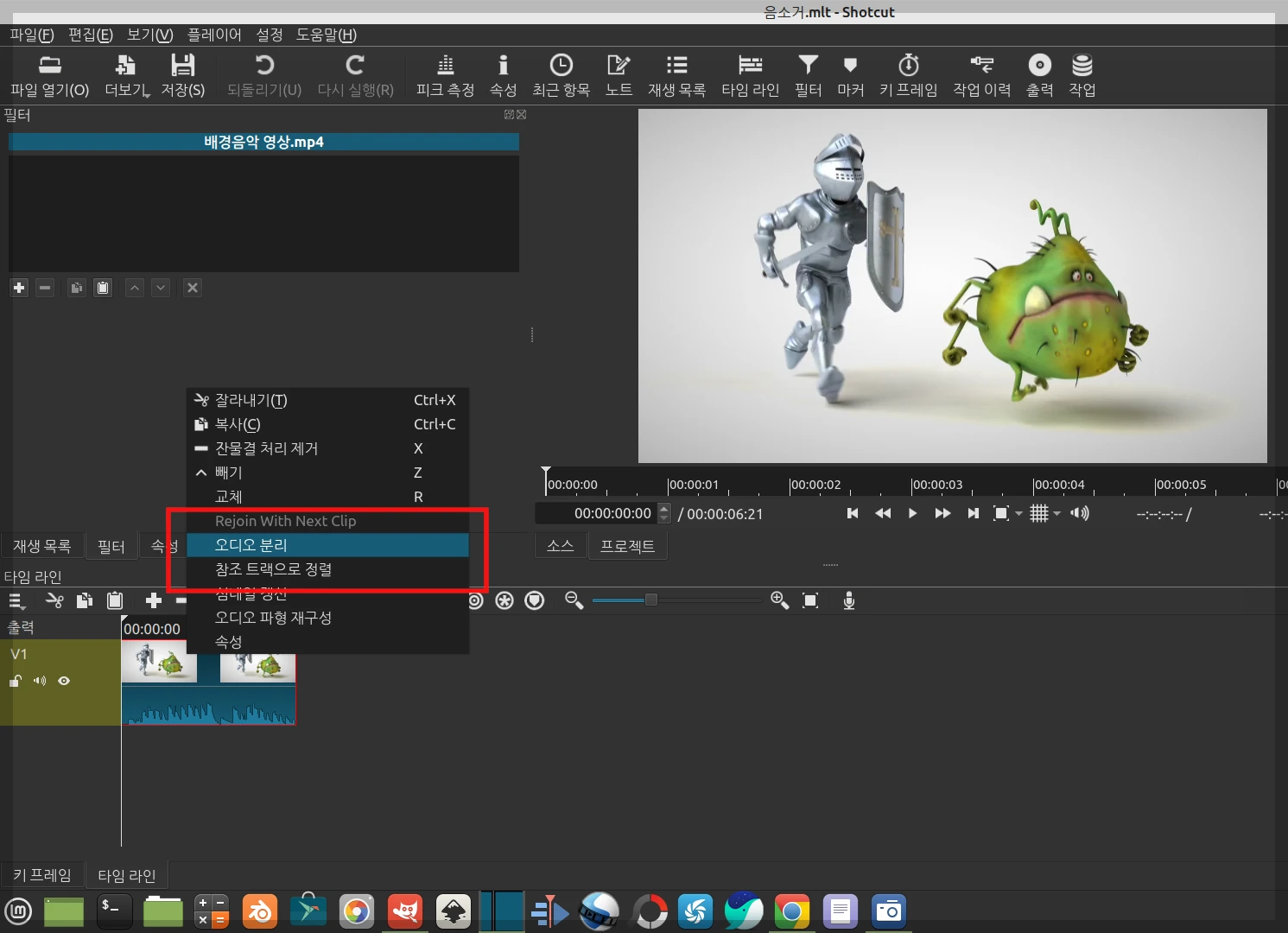The width and height of the screenshot is (1288, 933).
Task: Open the 설정 menu
Action: (x=270, y=35)
